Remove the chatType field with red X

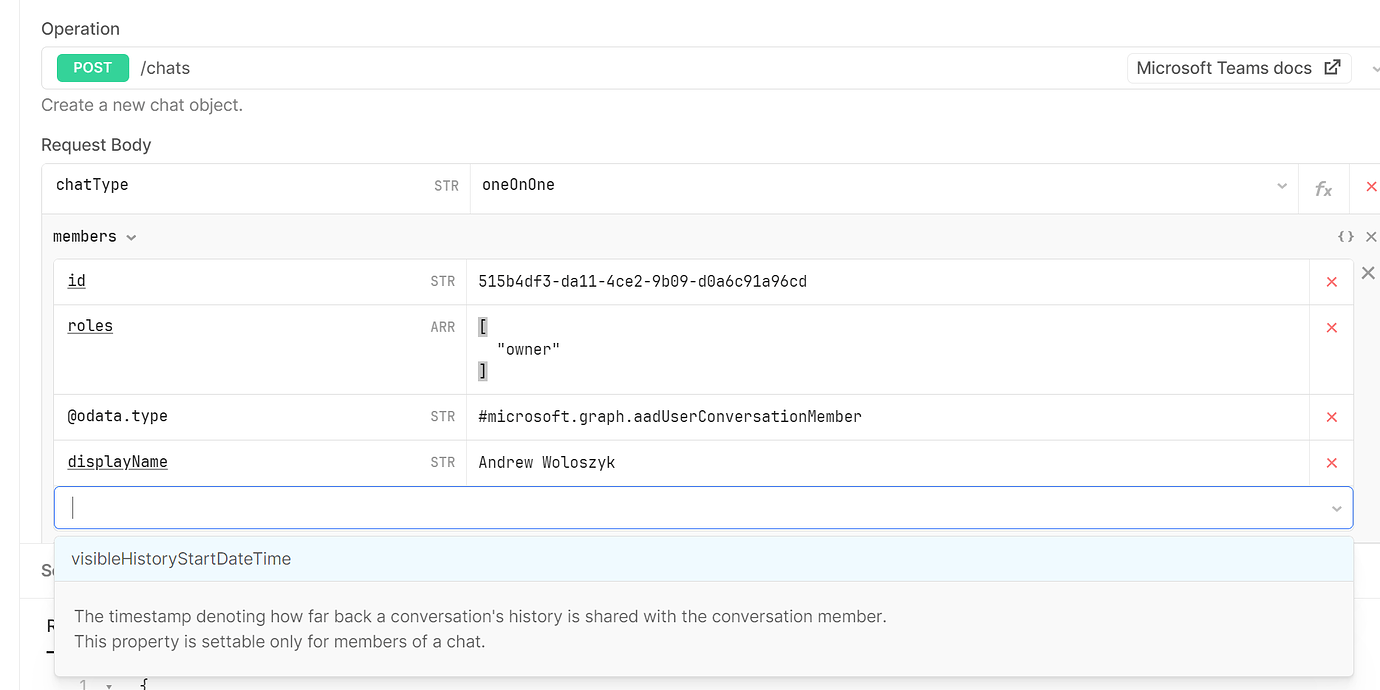[1371, 187]
